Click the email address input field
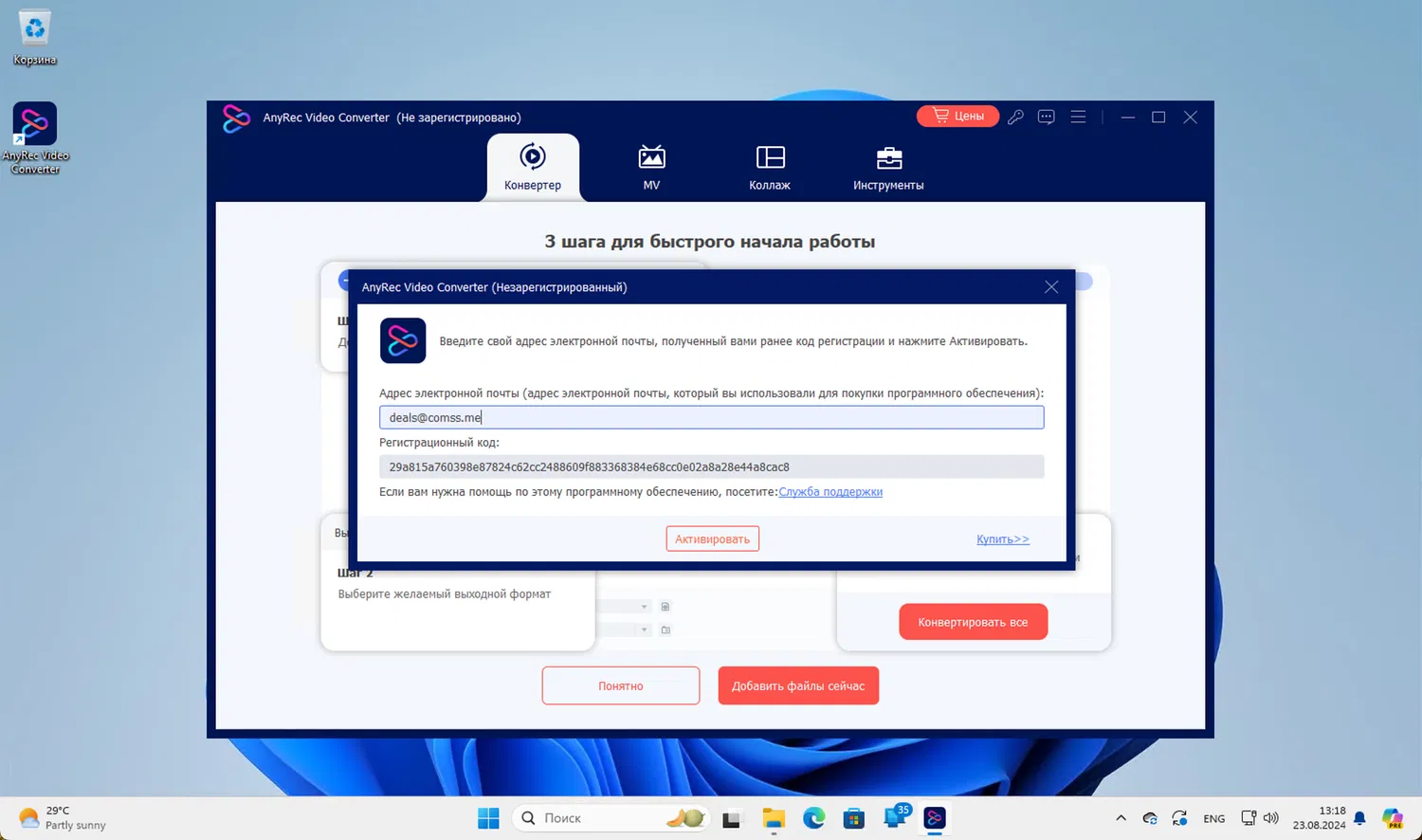Image resolution: width=1422 pixels, height=840 pixels. pos(711,417)
